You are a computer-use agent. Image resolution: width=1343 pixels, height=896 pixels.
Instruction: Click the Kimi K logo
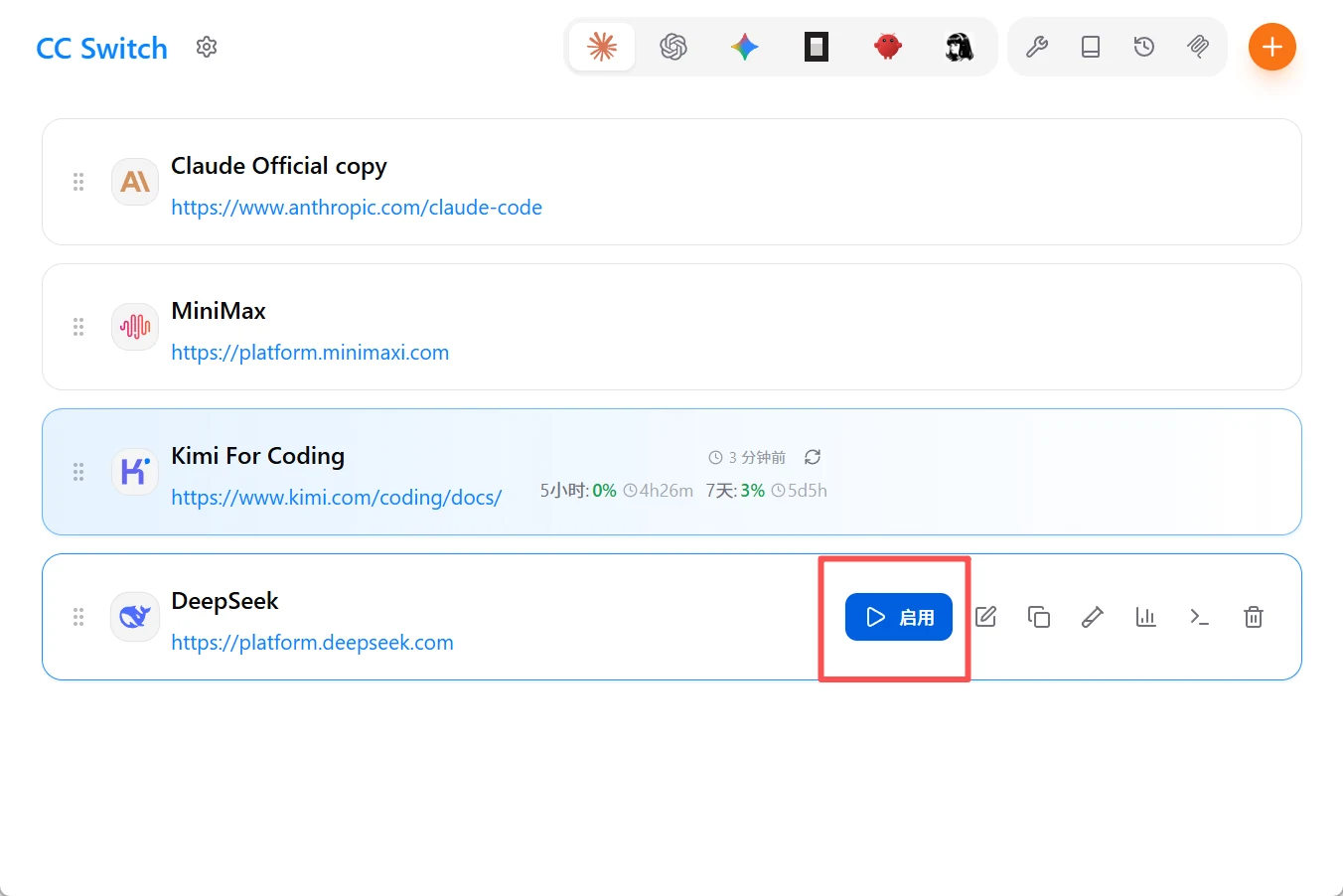135,472
